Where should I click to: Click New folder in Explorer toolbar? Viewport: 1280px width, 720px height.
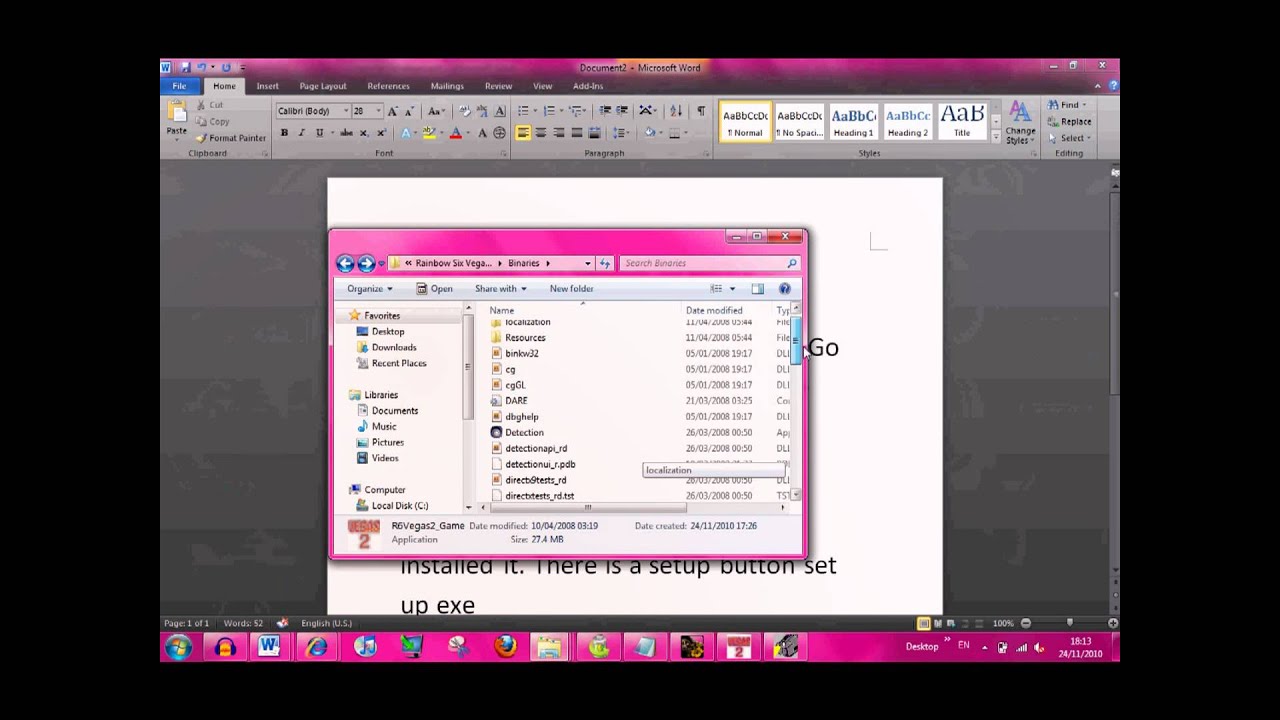click(x=571, y=289)
